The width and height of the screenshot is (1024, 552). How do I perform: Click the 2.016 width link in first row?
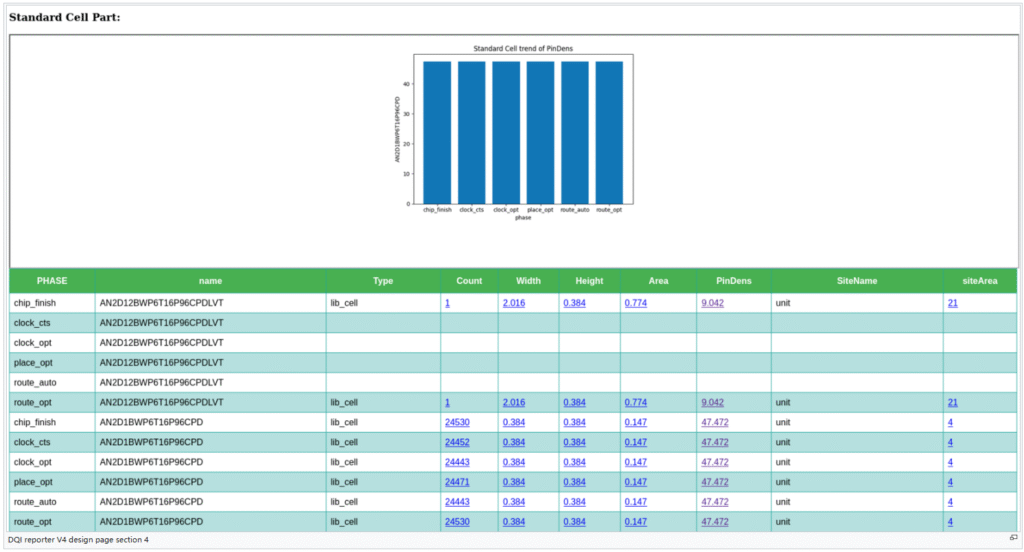(x=513, y=302)
